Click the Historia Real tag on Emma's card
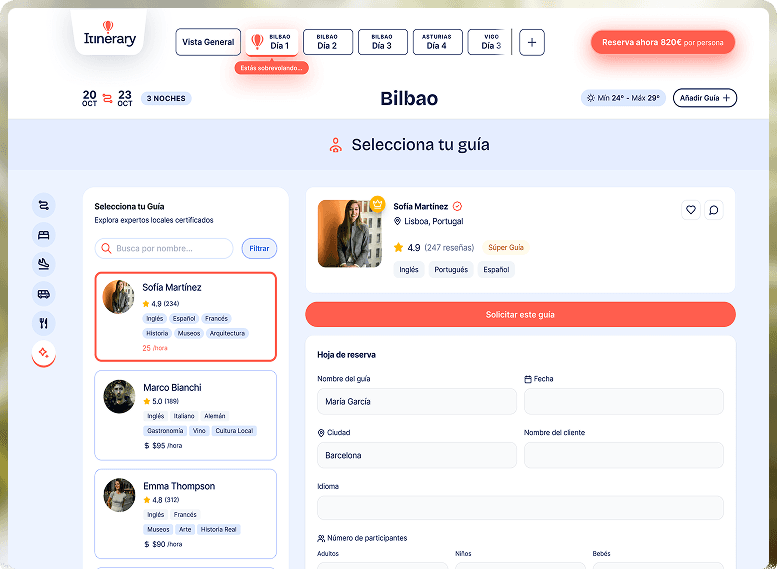Screen dimensions: 777x577 [x=218, y=529]
